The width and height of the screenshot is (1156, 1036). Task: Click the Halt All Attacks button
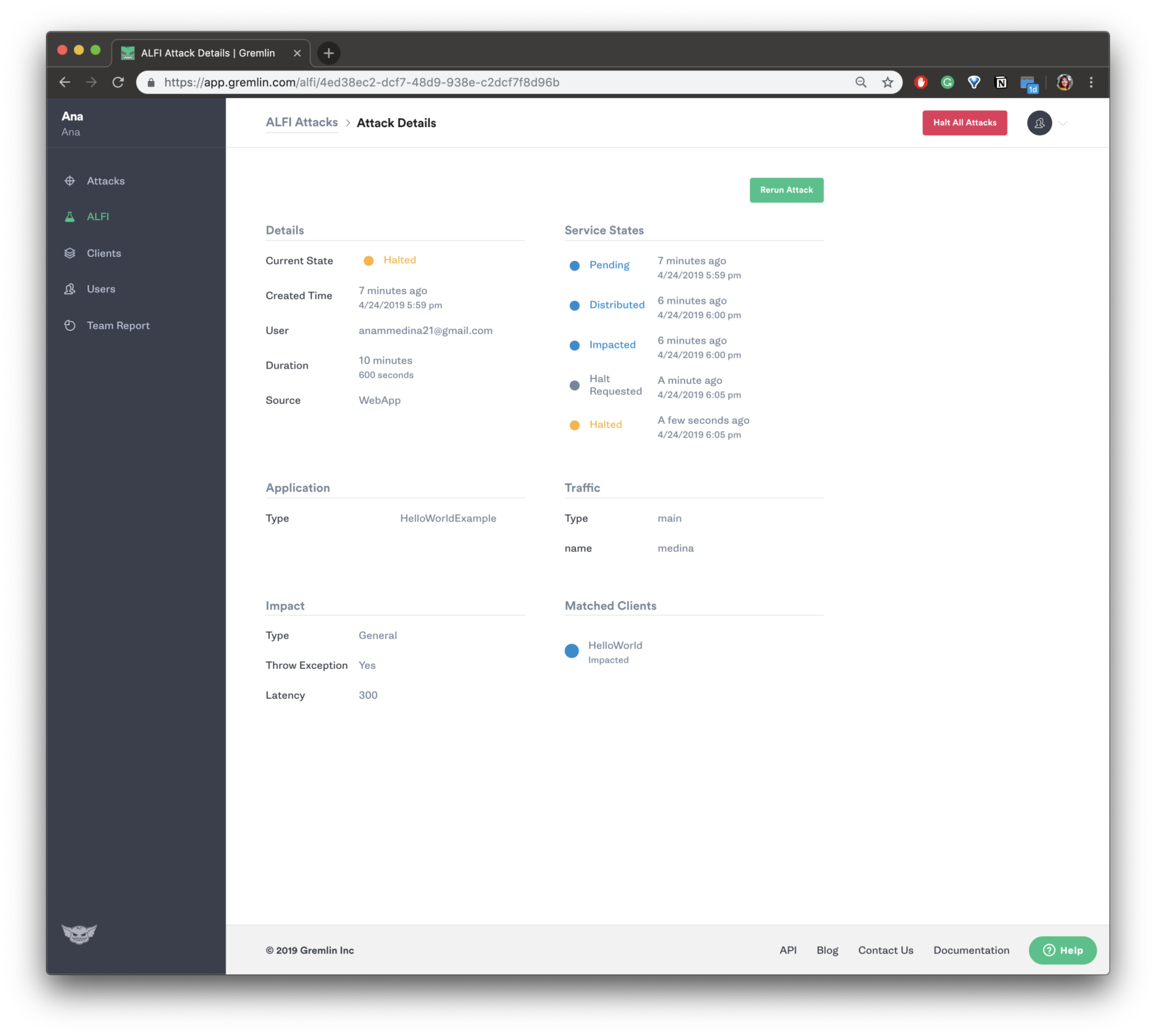point(965,123)
